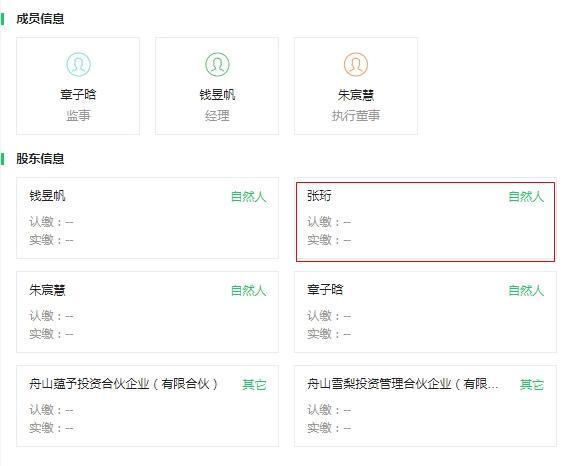Click 其它 tag on 舟山蕴予 card
This screenshot has height=466, width=566.
tap(254, 384)
